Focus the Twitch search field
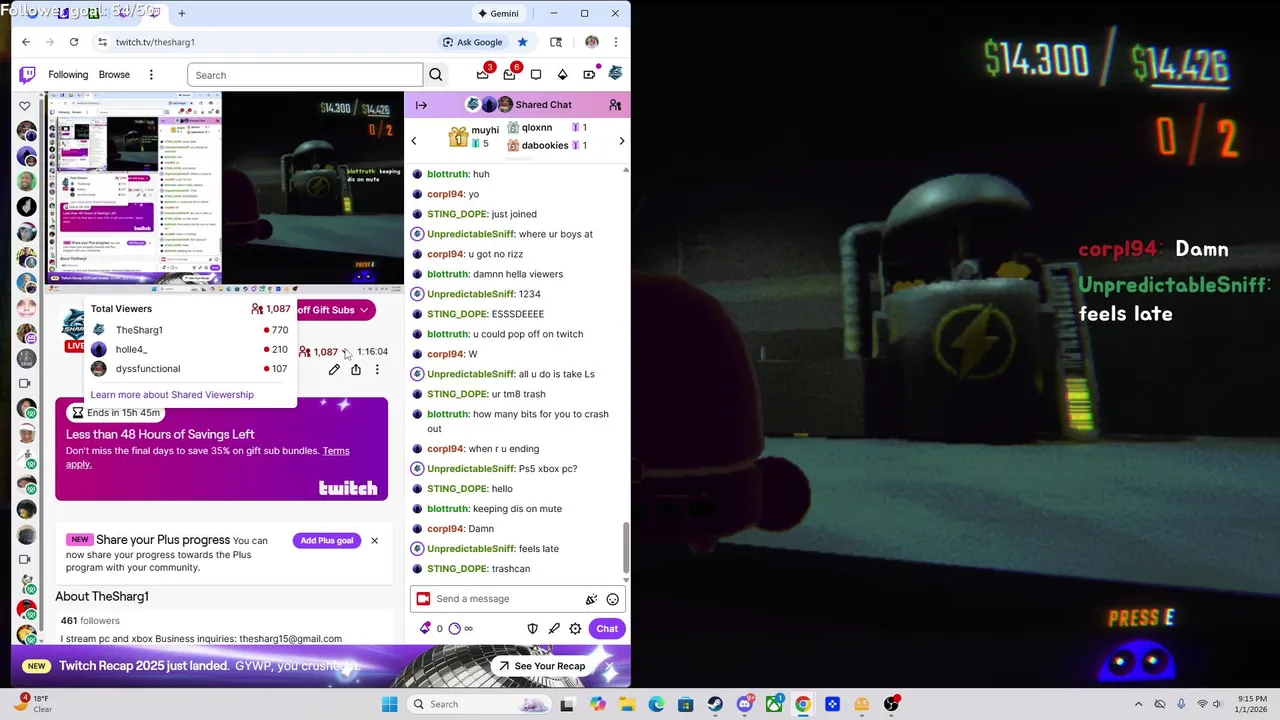 (305, 75)
